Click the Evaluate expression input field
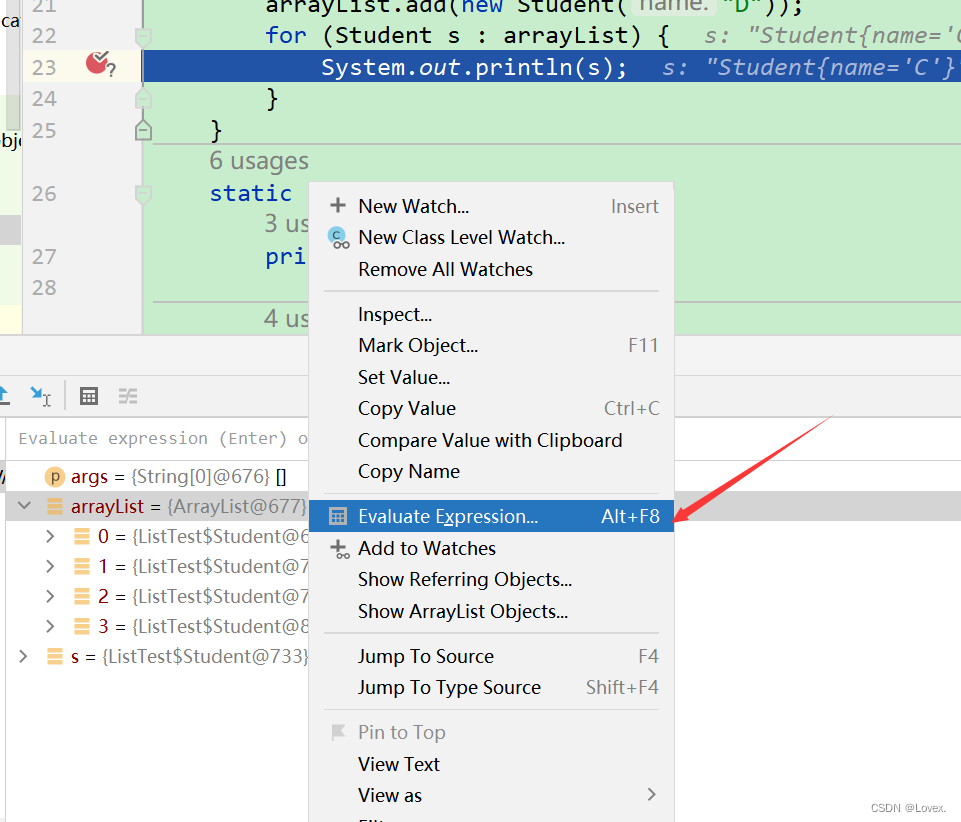The image size is (961, 822). [x=158, y=438]
